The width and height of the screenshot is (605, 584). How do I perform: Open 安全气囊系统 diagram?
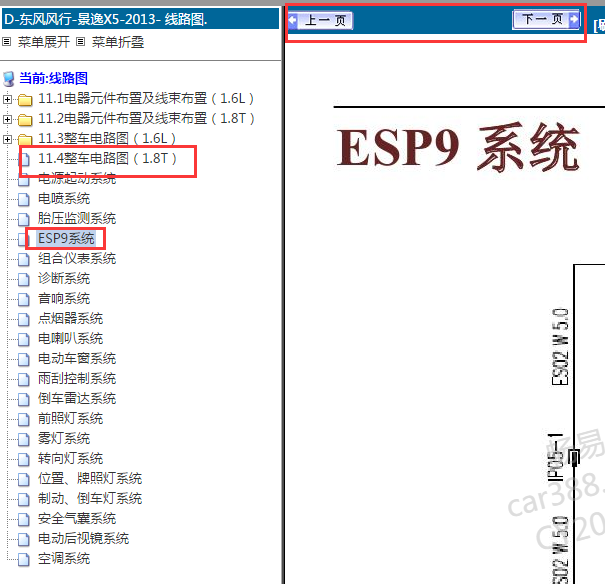pyautogui.click(x=77, y=519)
